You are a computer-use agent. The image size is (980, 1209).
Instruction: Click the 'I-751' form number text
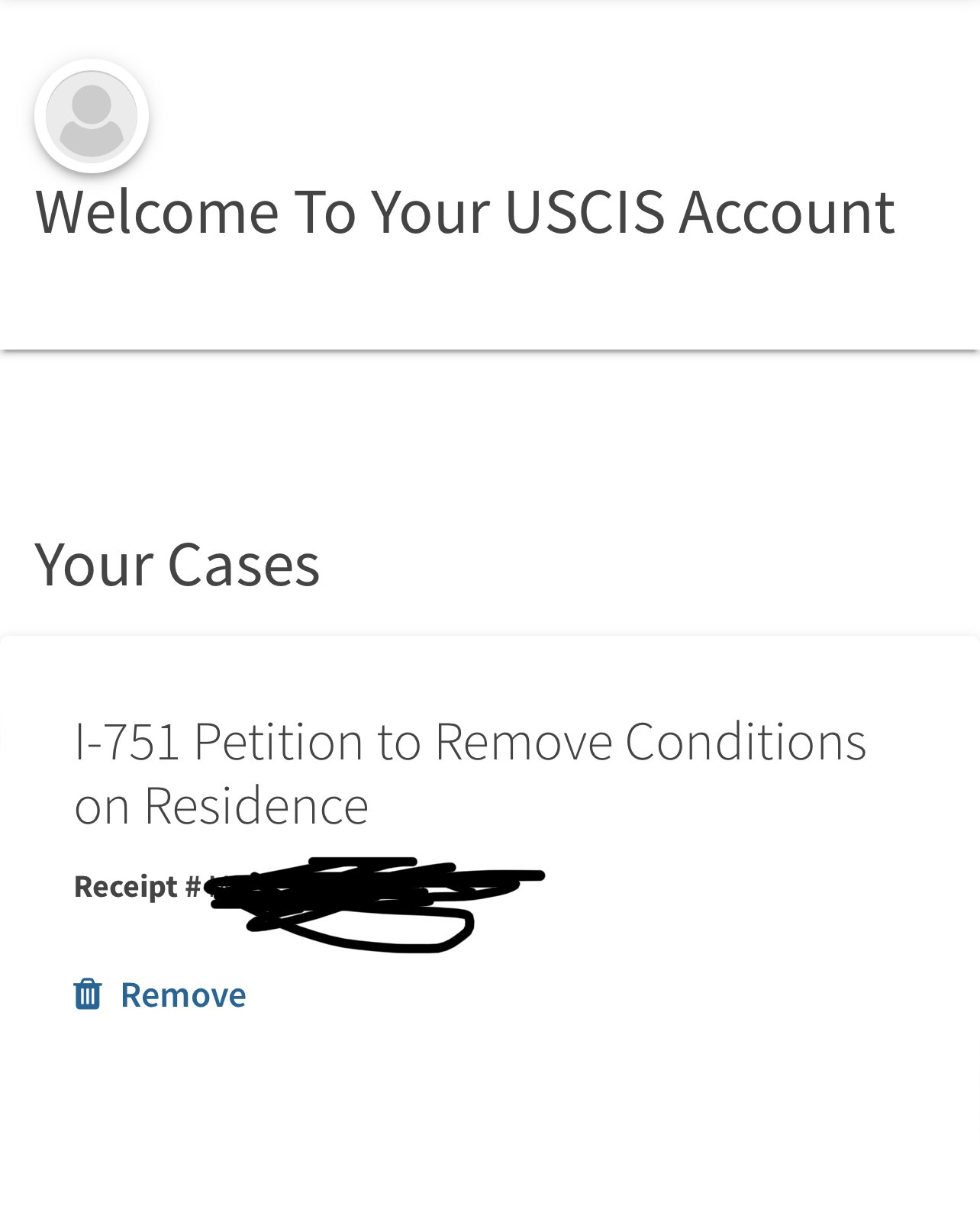(x=127, y=741)
